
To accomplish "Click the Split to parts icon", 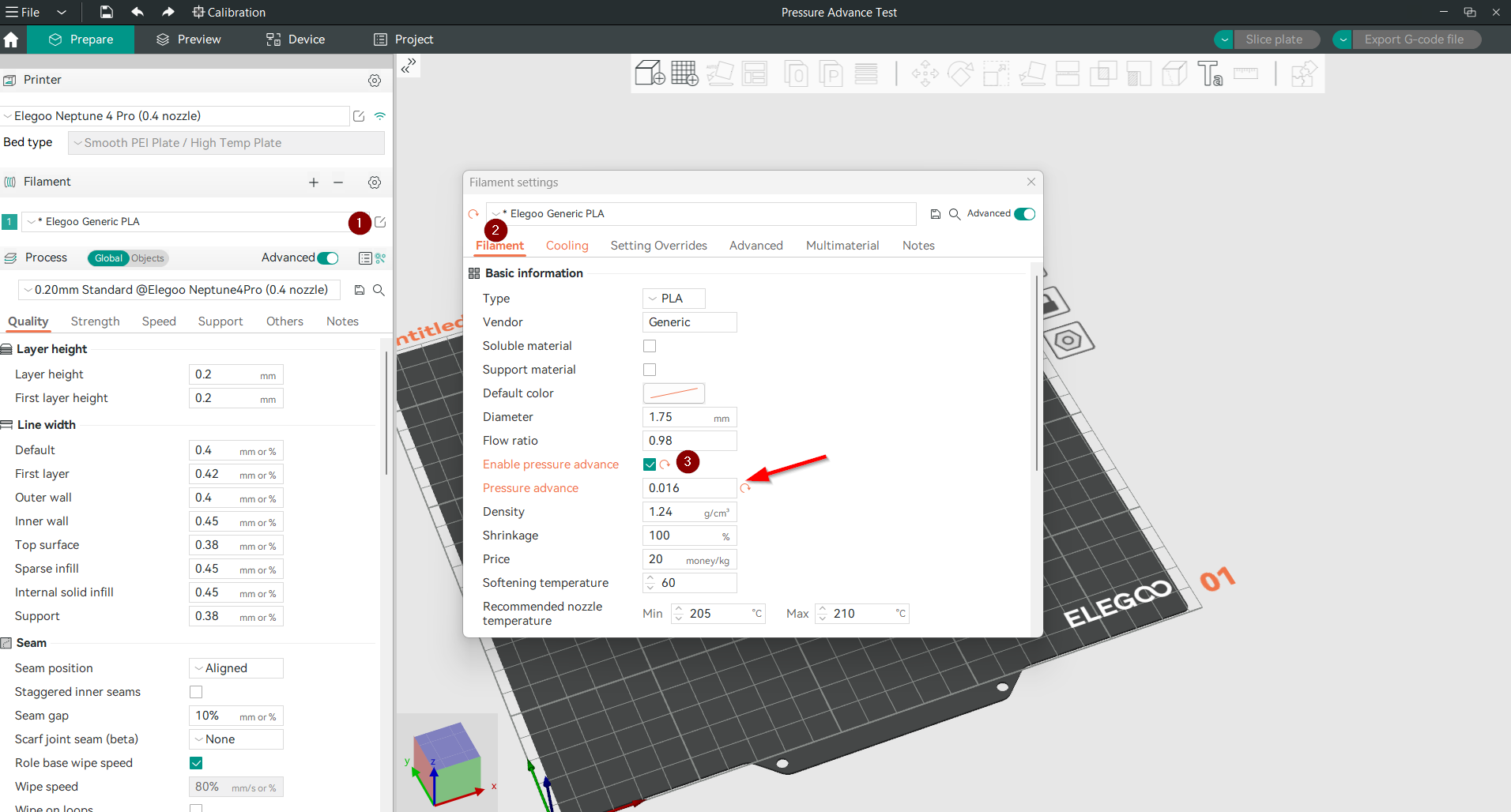I will pyautogui.click(x=831, y=73).
